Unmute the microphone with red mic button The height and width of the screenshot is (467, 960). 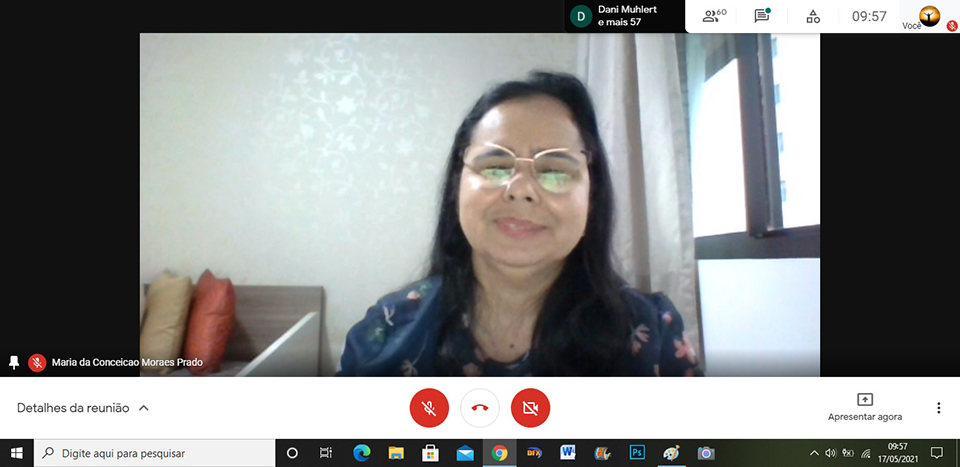pyautogui.click(x=429, y=408)
